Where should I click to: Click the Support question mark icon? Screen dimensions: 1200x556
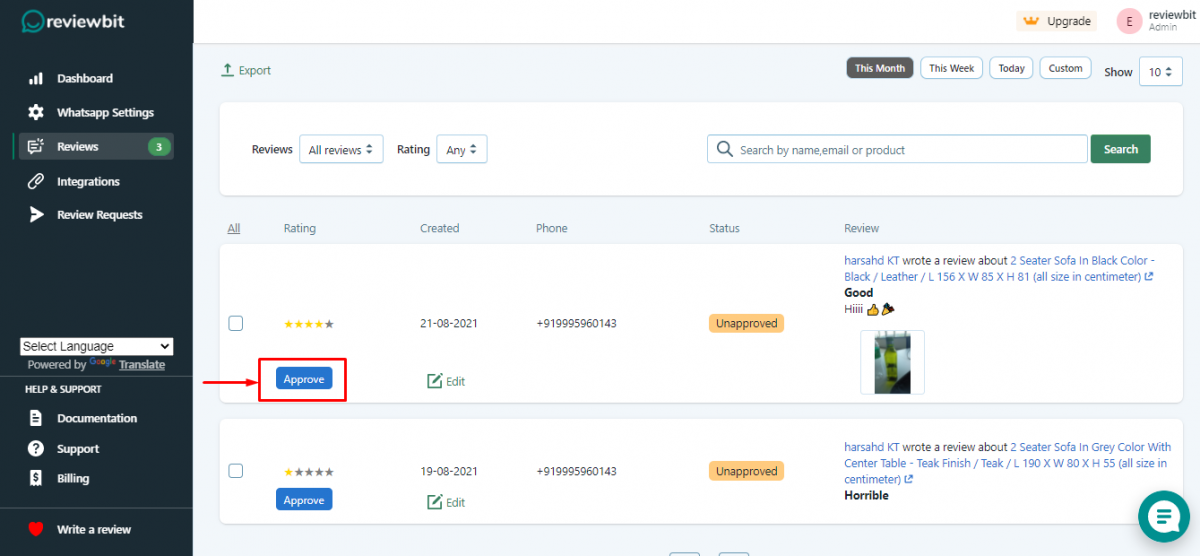point(36,449)
